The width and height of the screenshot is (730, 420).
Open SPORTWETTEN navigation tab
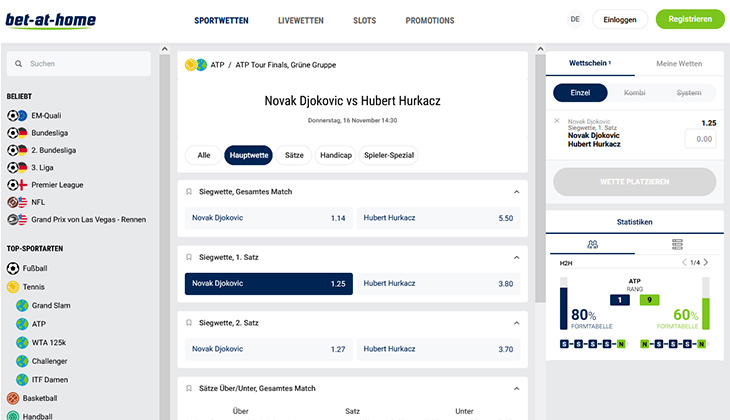pos(221,20)
